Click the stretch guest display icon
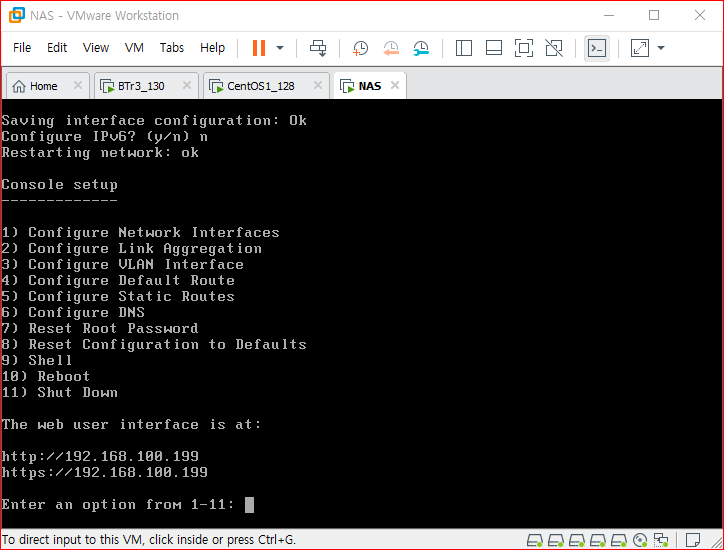This screenshot has width=724, height=550. tap(640, 48)
